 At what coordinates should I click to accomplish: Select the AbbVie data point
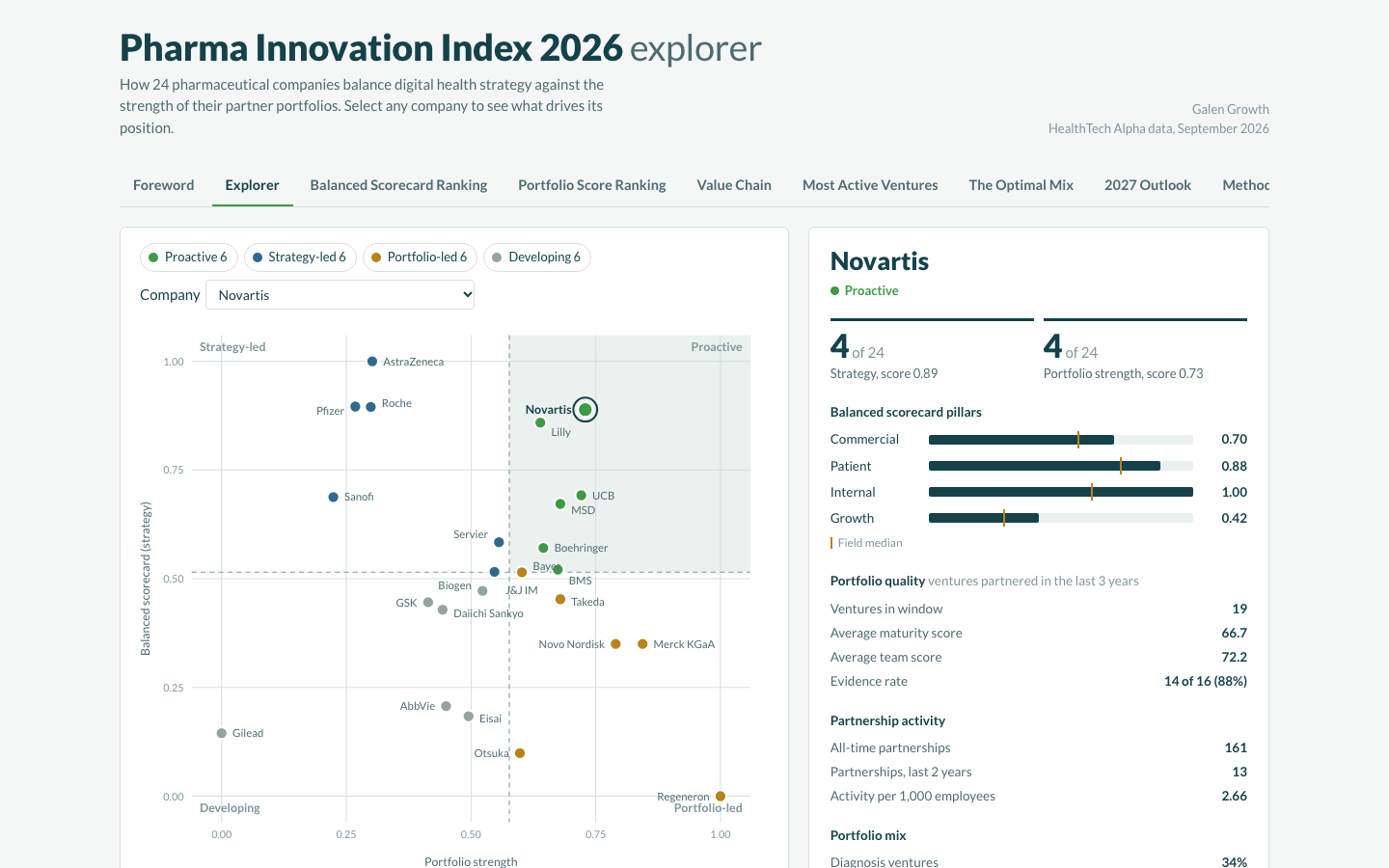pyautogui.click(x=446, y=706)
